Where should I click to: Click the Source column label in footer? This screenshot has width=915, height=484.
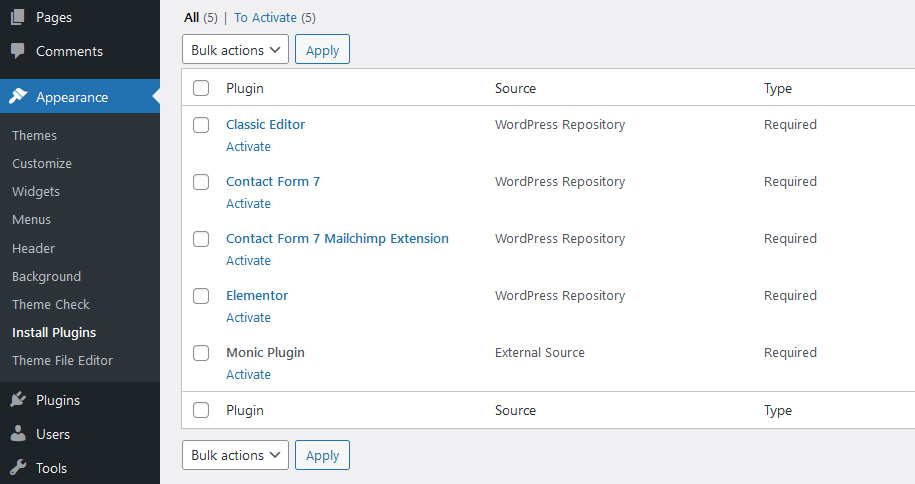pyautogui.click(x=515, y=410)
